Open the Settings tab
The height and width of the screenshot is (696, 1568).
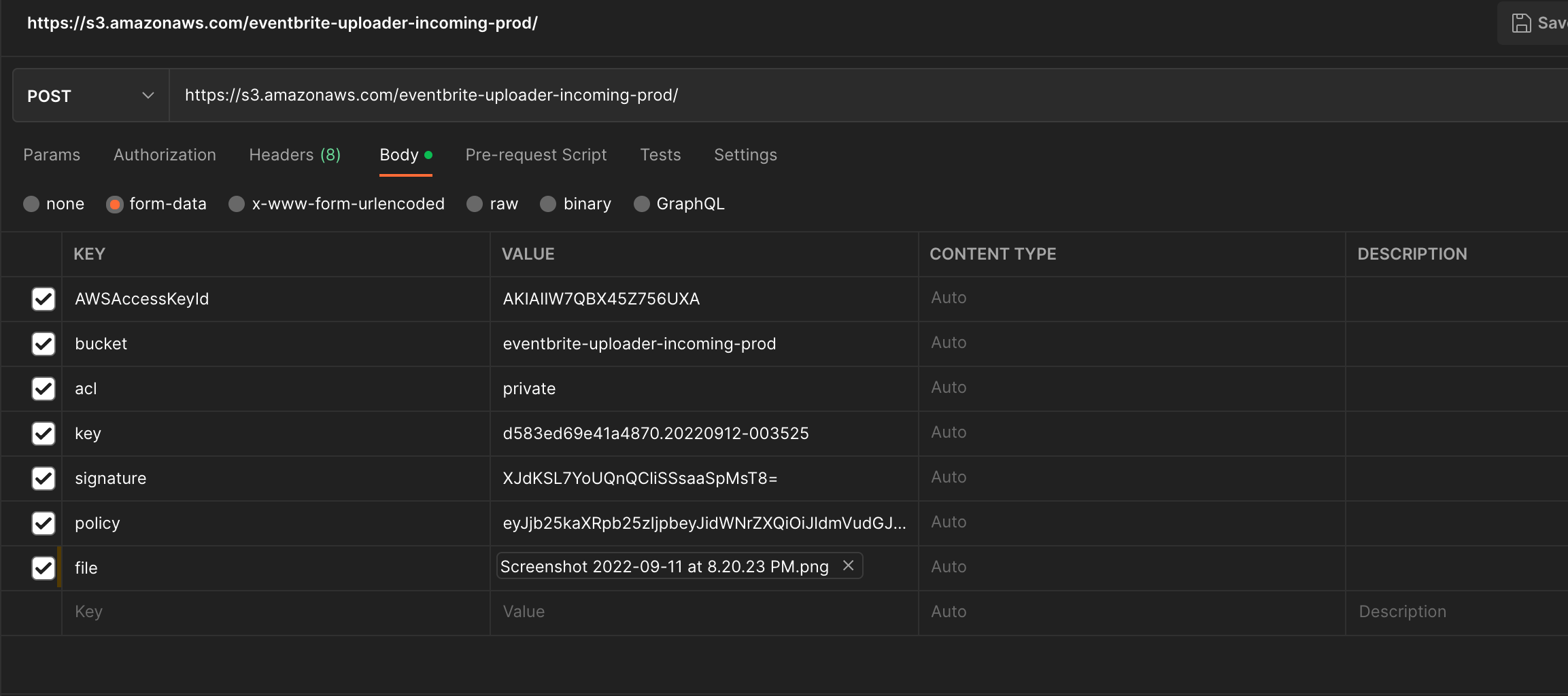tap(745, 155)
